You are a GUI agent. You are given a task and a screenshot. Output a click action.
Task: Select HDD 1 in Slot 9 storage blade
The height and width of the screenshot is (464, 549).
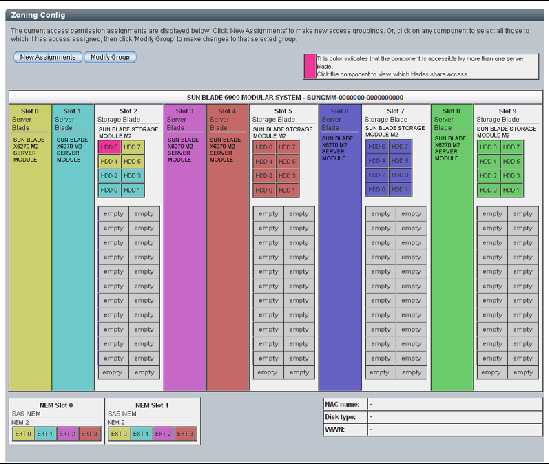pyautogui.click(x=512, y=190)
